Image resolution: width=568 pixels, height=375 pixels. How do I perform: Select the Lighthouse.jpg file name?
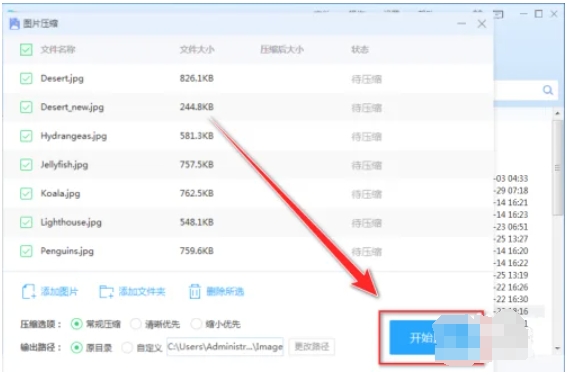pos(71,222)
